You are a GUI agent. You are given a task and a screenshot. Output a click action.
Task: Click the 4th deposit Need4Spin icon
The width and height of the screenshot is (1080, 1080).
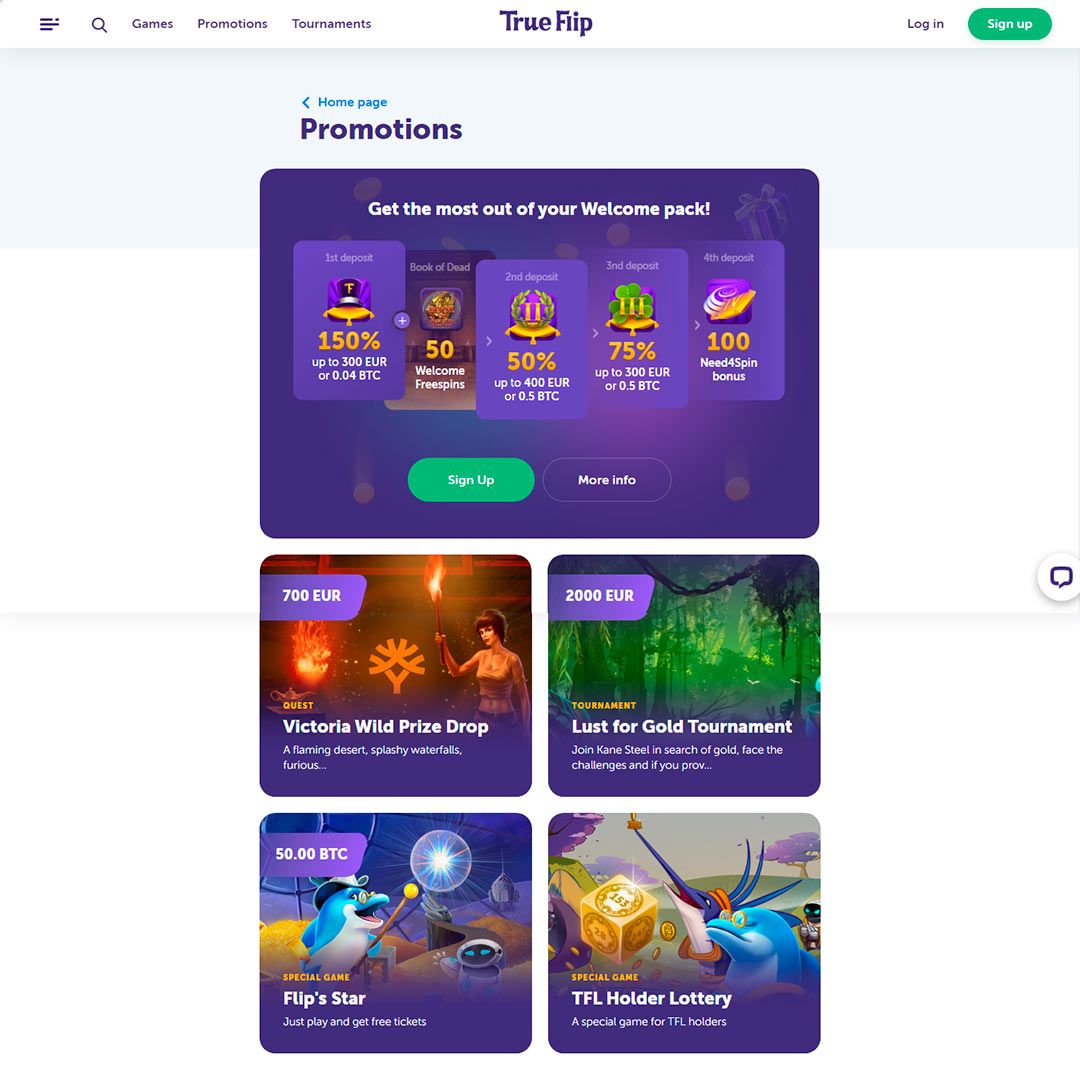(729, 301)
